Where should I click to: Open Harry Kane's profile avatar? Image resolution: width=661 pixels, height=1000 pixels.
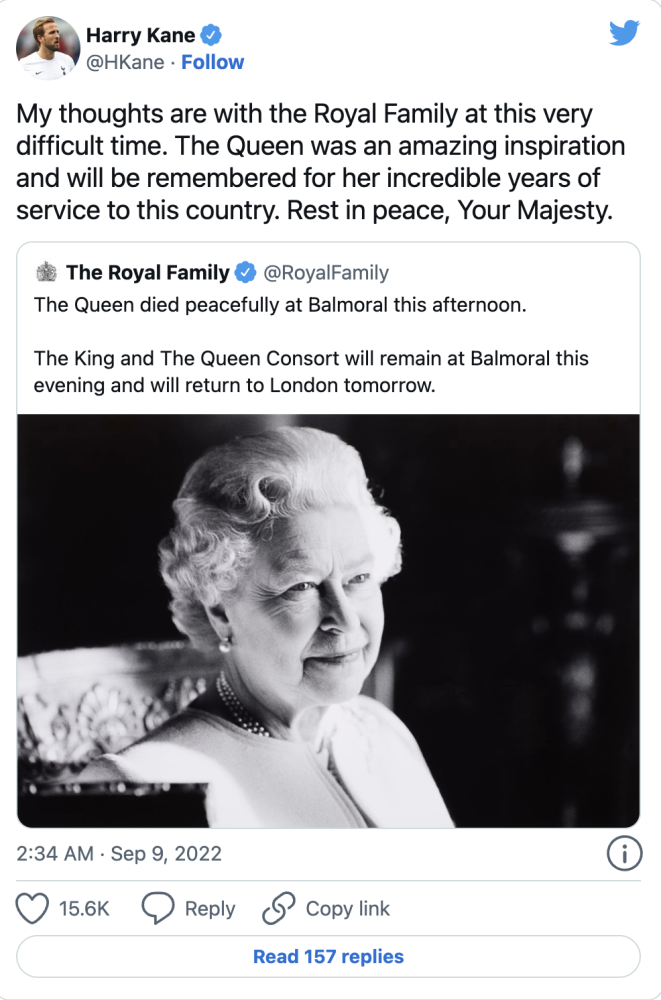[48, 48]
